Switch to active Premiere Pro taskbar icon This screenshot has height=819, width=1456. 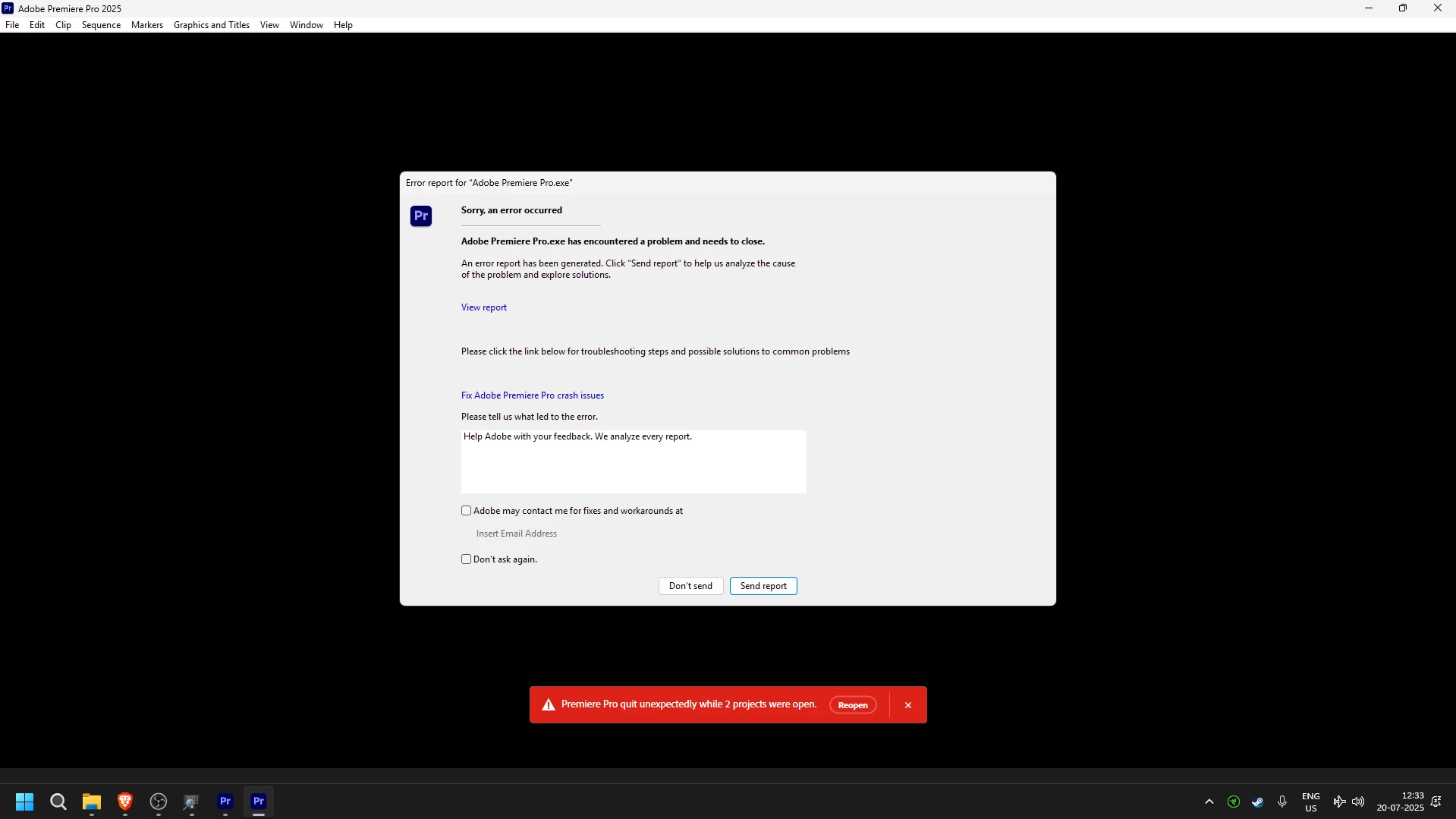click(x=259, y=802)
